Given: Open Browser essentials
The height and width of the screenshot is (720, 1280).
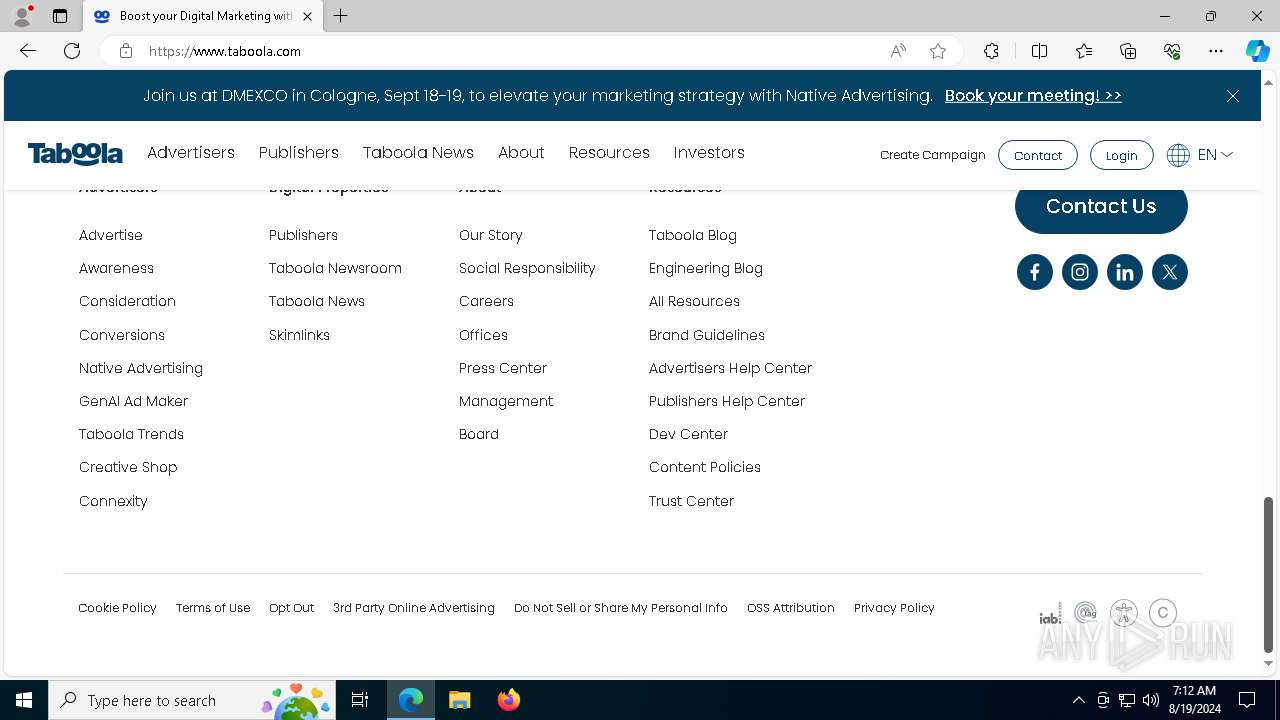Looking at the screenshot, I should coord(1172,51).
